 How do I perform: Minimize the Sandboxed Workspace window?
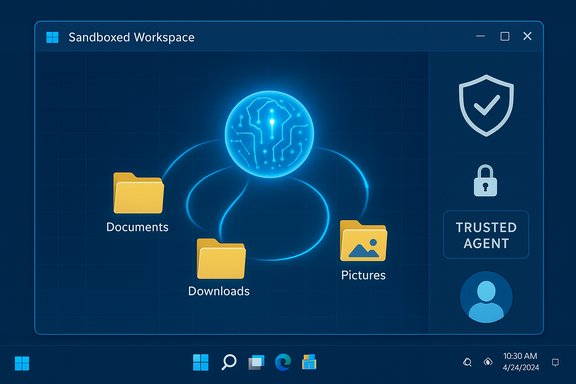point(480,36)
